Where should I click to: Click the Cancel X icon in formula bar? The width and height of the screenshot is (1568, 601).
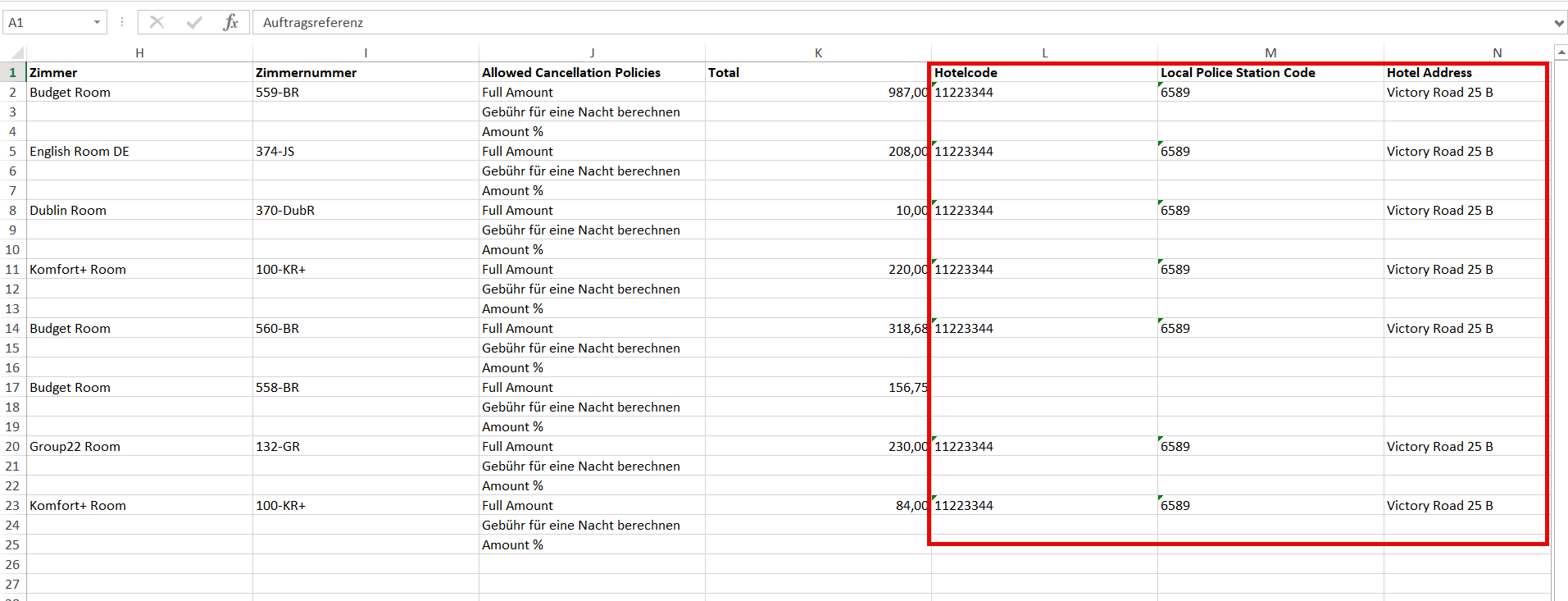(157, 23)
